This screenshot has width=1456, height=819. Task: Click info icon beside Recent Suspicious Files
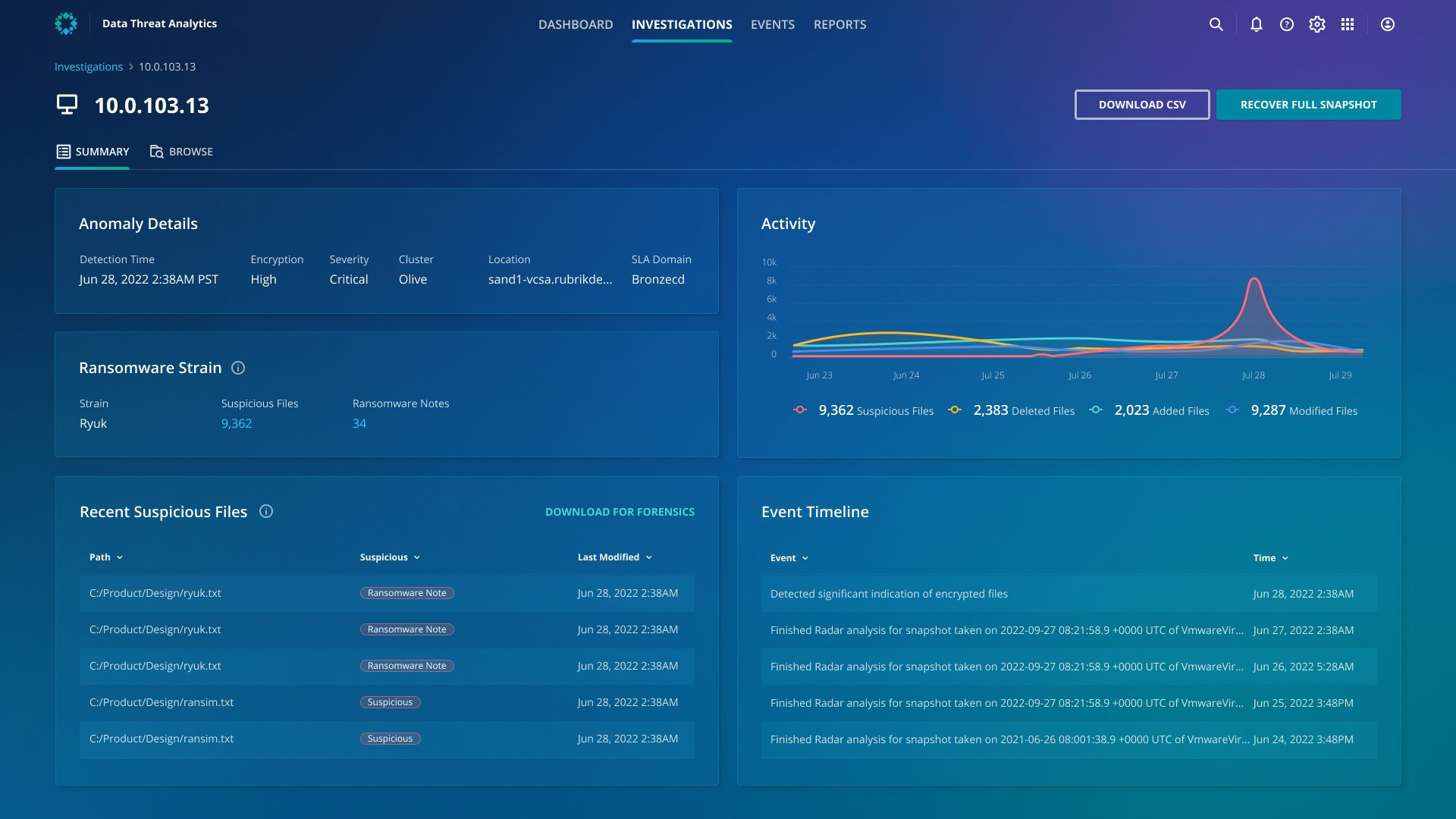click(266, 511)
